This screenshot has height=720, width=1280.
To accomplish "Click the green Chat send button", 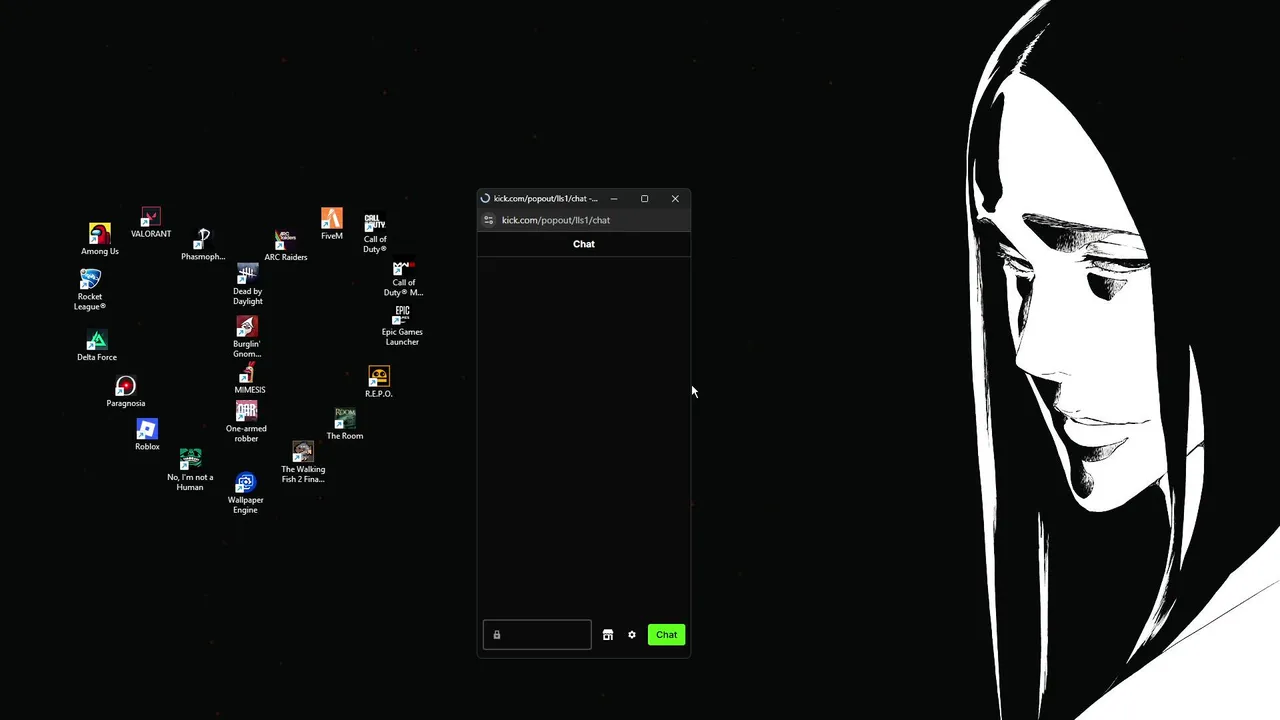I will click(x=666, y=635).
